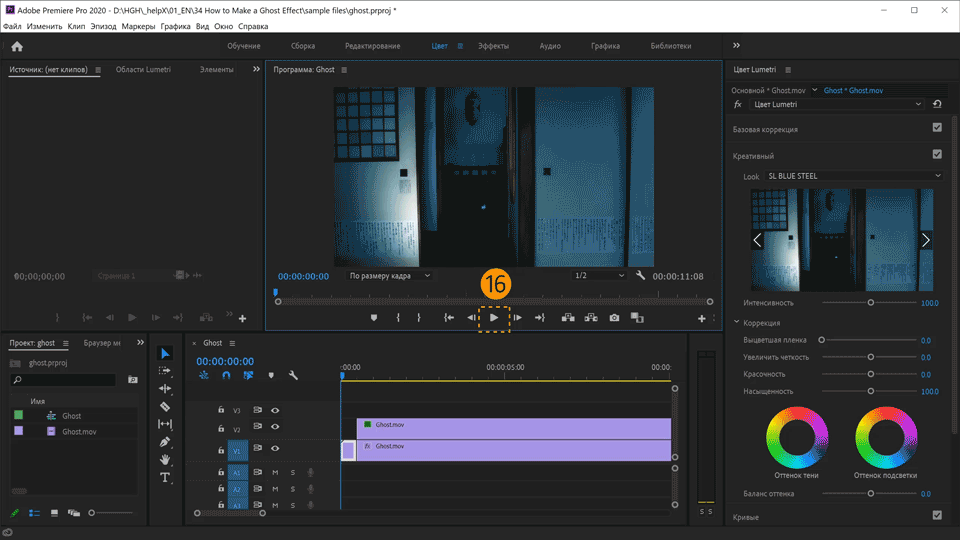The image size is (960, 540).
Task: Select the Hand tool
Action: 165,460
